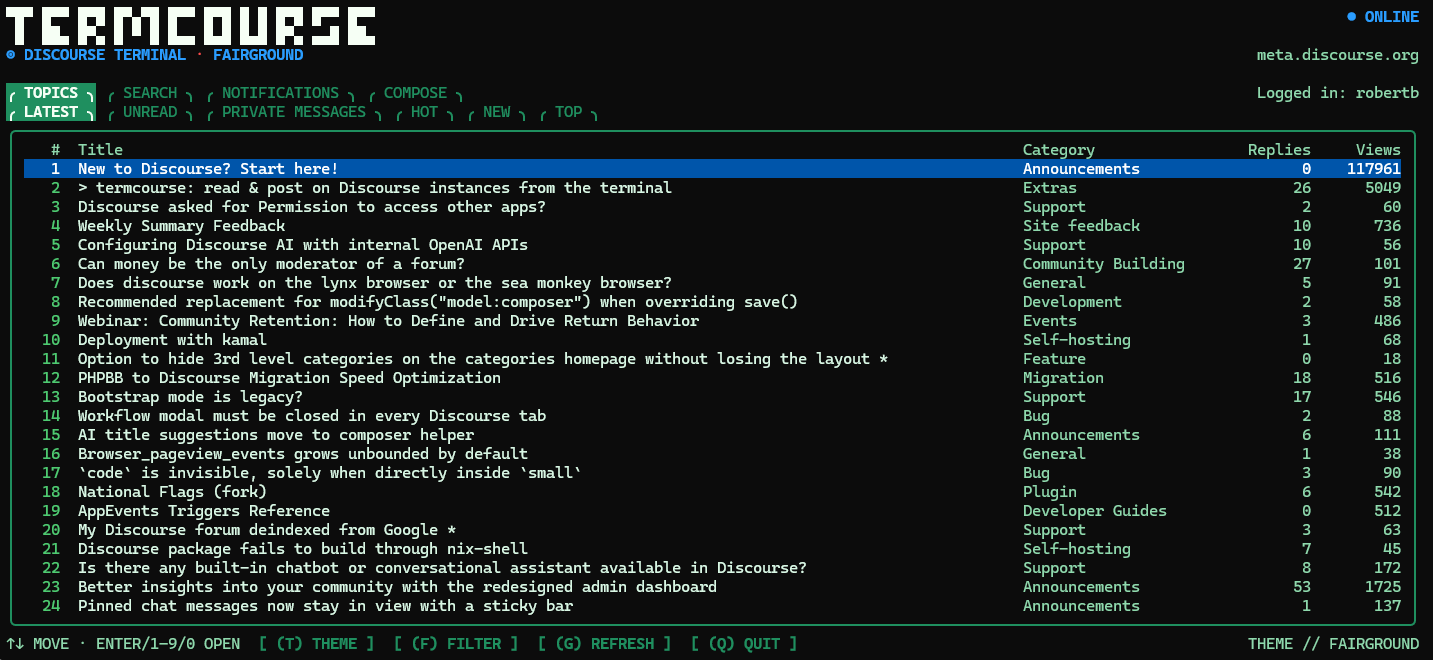1433x660 pixels.
Task: Click the 117961 views value
Action: tap(1374, 169)
